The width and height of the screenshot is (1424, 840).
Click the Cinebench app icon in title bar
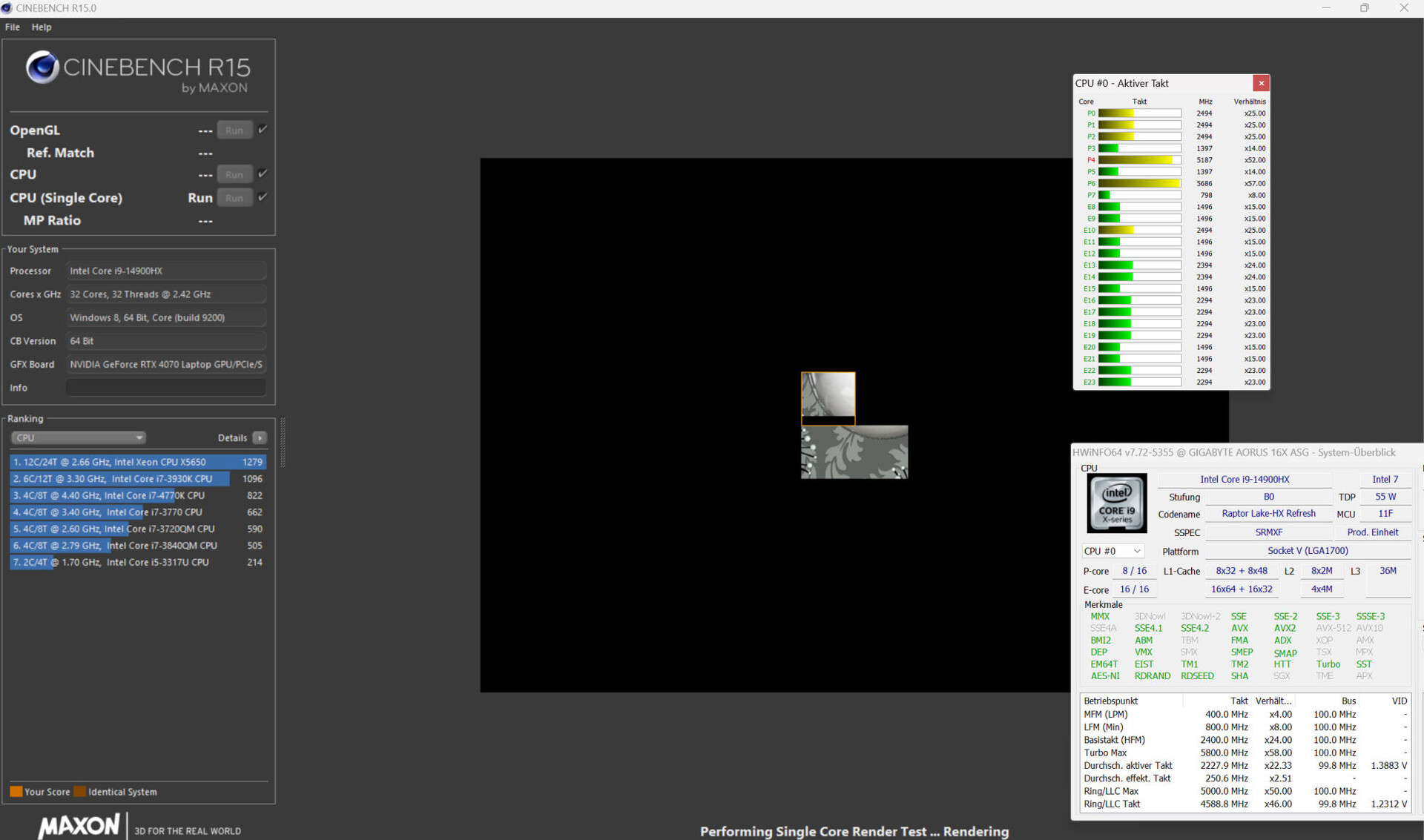point(7,8)
